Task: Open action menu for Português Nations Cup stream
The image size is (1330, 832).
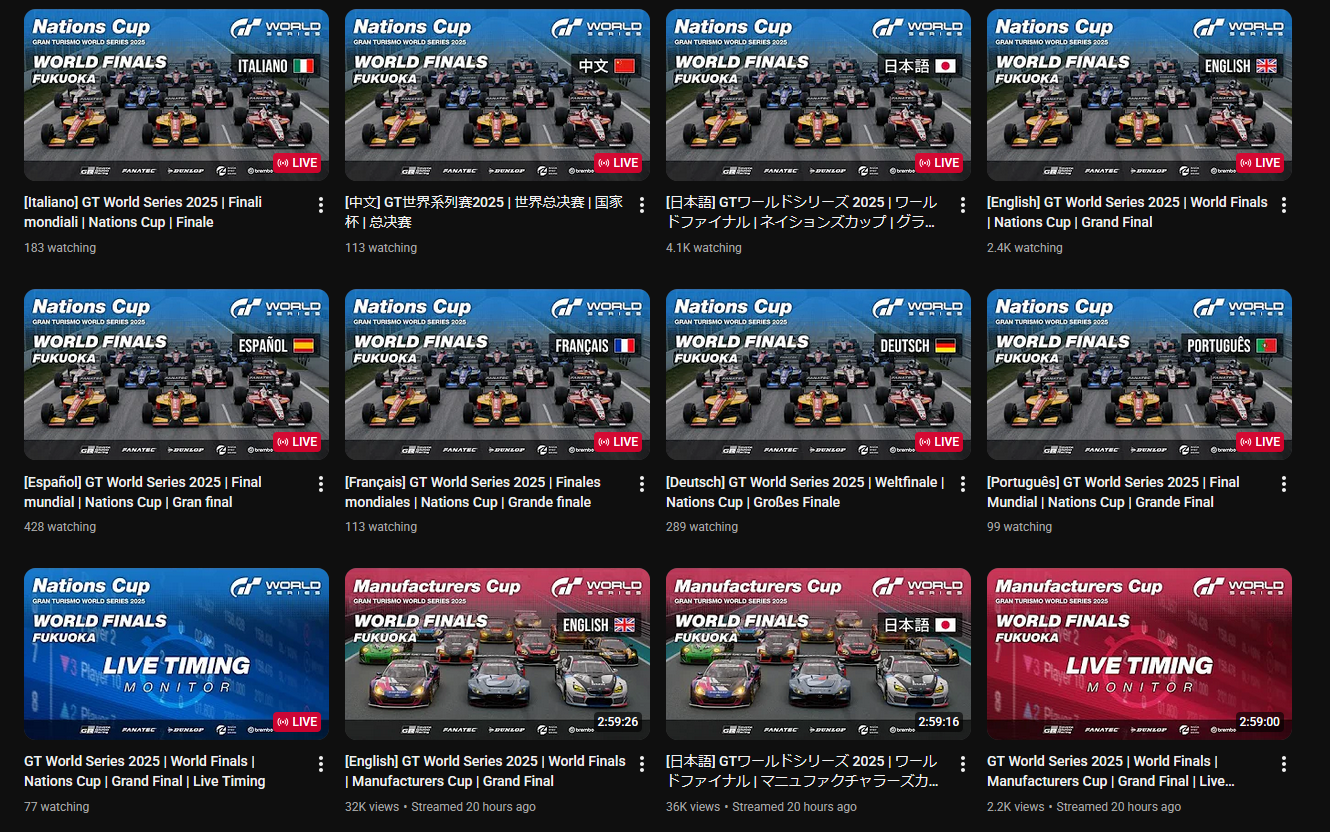Action: click(1284, 485)
